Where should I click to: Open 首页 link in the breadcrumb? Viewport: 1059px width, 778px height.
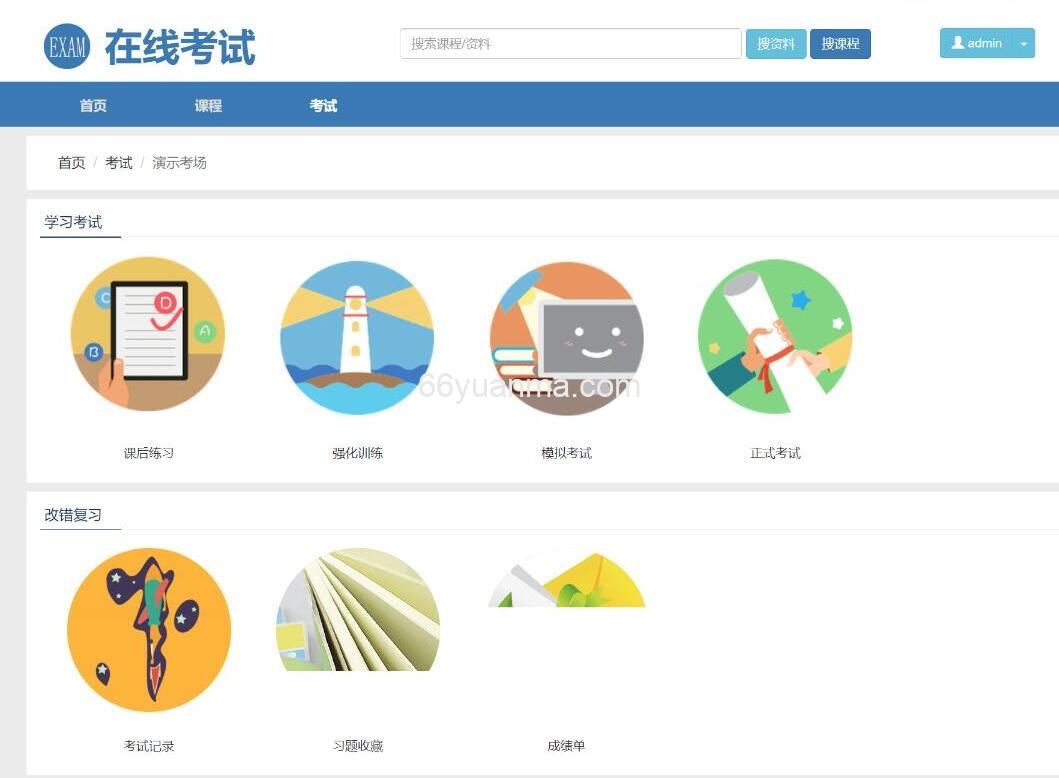point(70,162)
